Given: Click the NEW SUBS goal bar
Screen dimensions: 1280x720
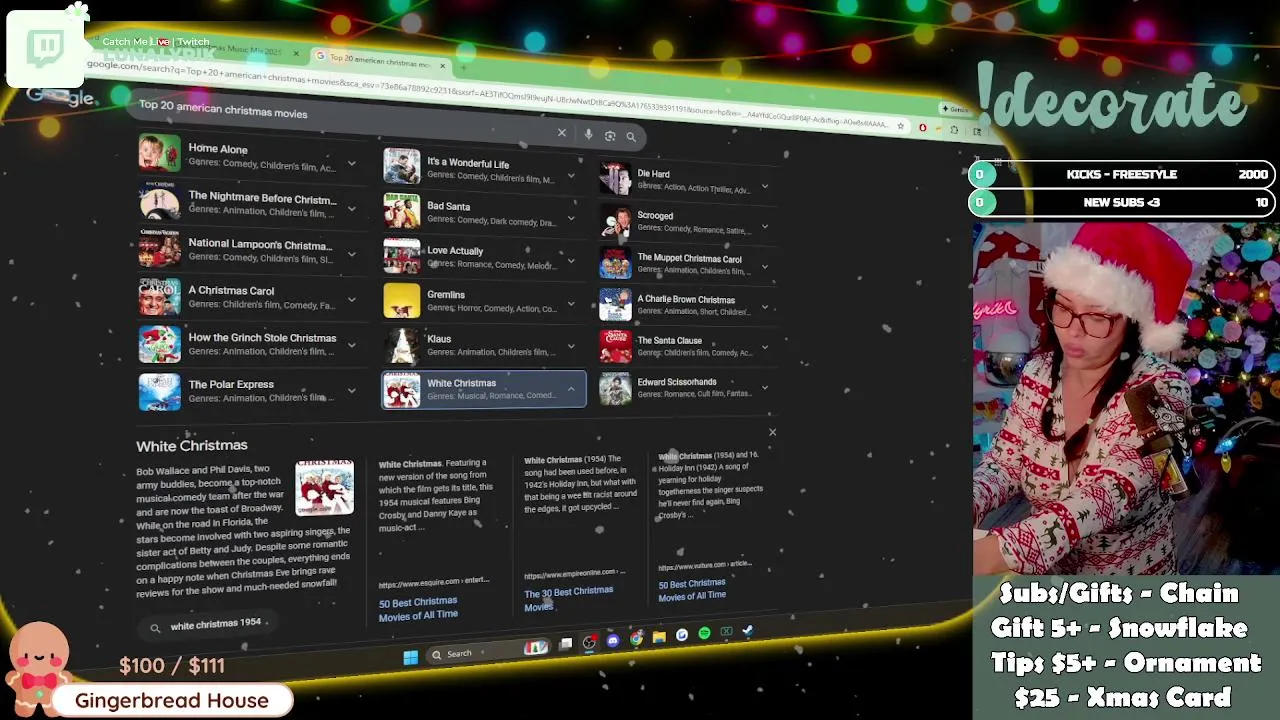Looking at the screenshot, I should pos(1121,202).
